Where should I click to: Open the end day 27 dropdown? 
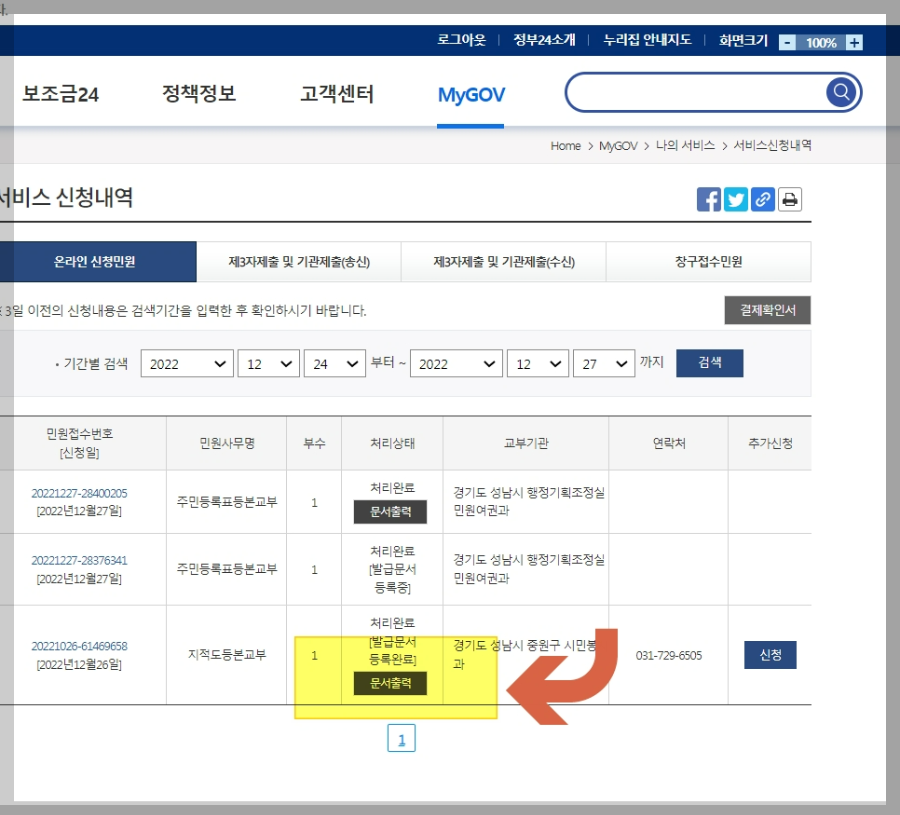[x=603, y=363]
